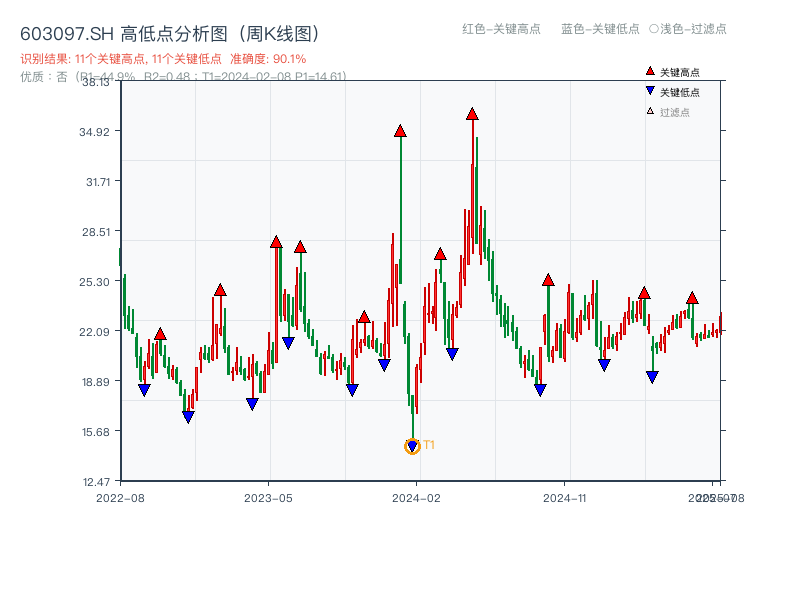Click the leftmost blue key-low triangle marker
The height and width of the screenshot is (600, 800).
(x=144, y=389)
